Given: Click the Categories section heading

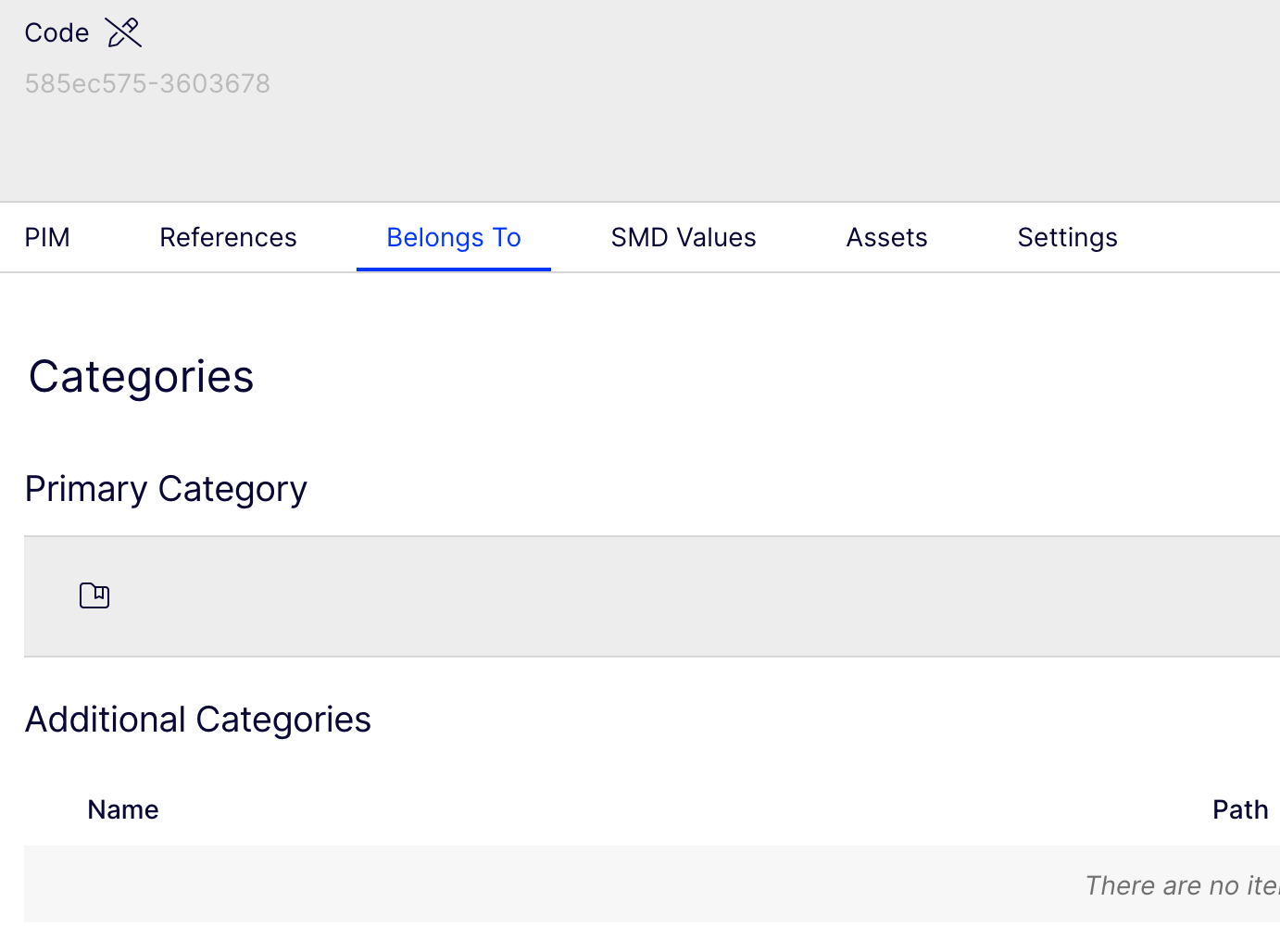Looking at the screenshot, I should [x=141, y=377].
